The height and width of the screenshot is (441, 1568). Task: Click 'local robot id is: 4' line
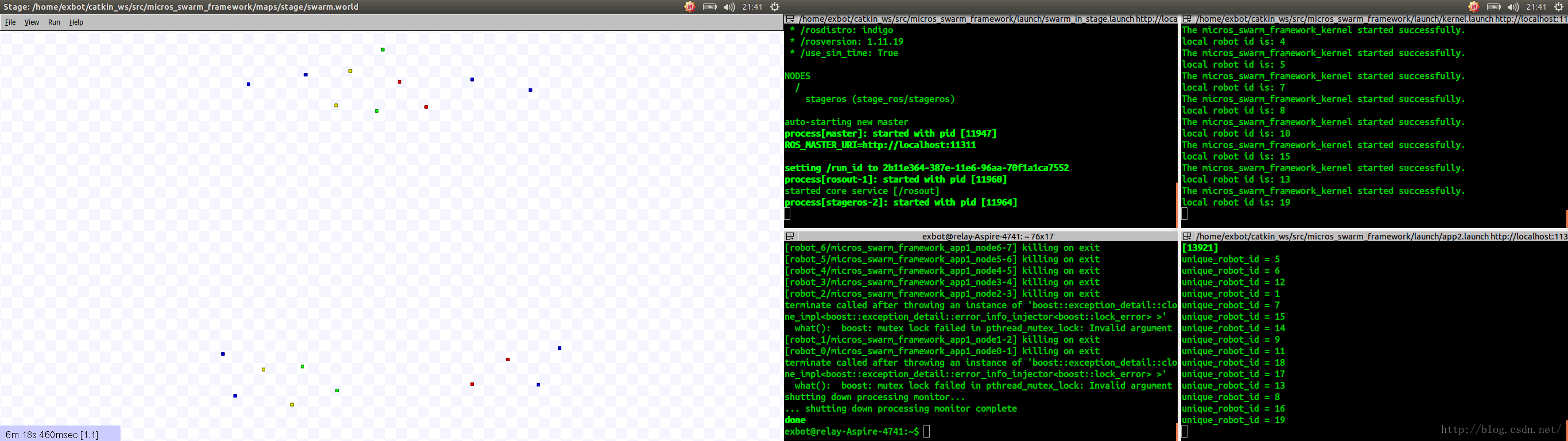[x=1233, y=42]
